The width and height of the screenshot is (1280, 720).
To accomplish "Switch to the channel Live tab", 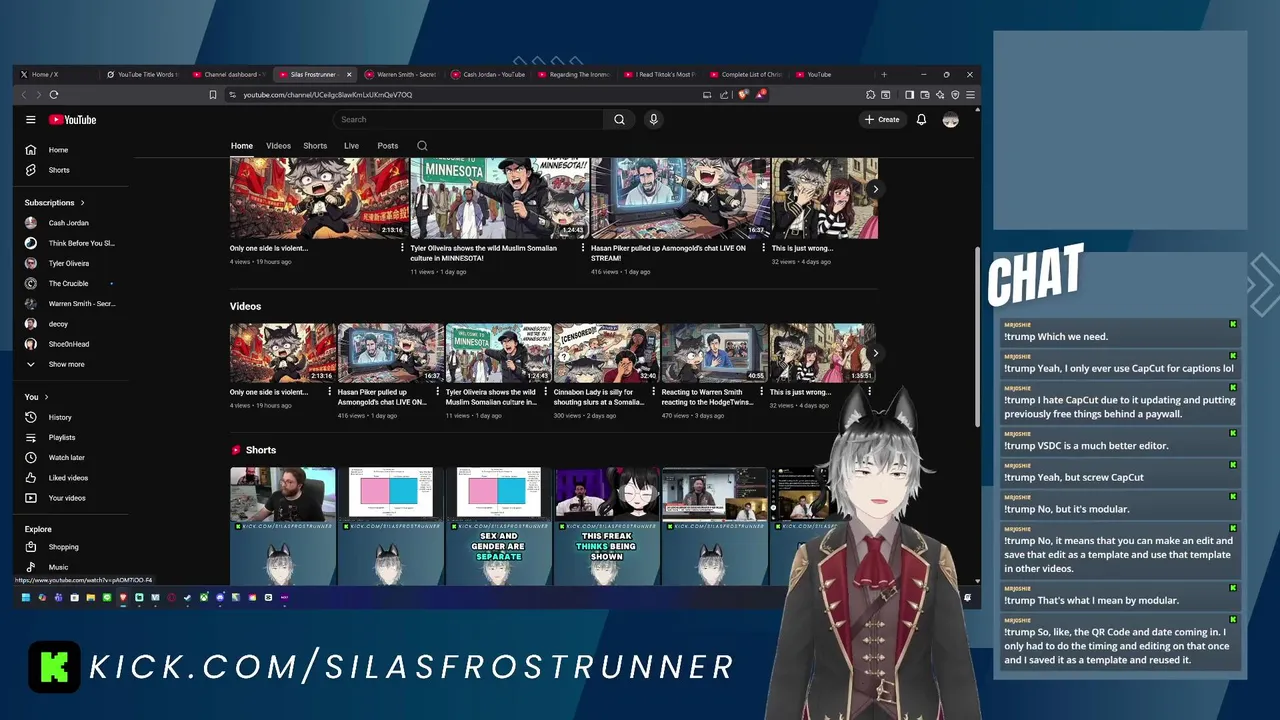I will point(351,146).
